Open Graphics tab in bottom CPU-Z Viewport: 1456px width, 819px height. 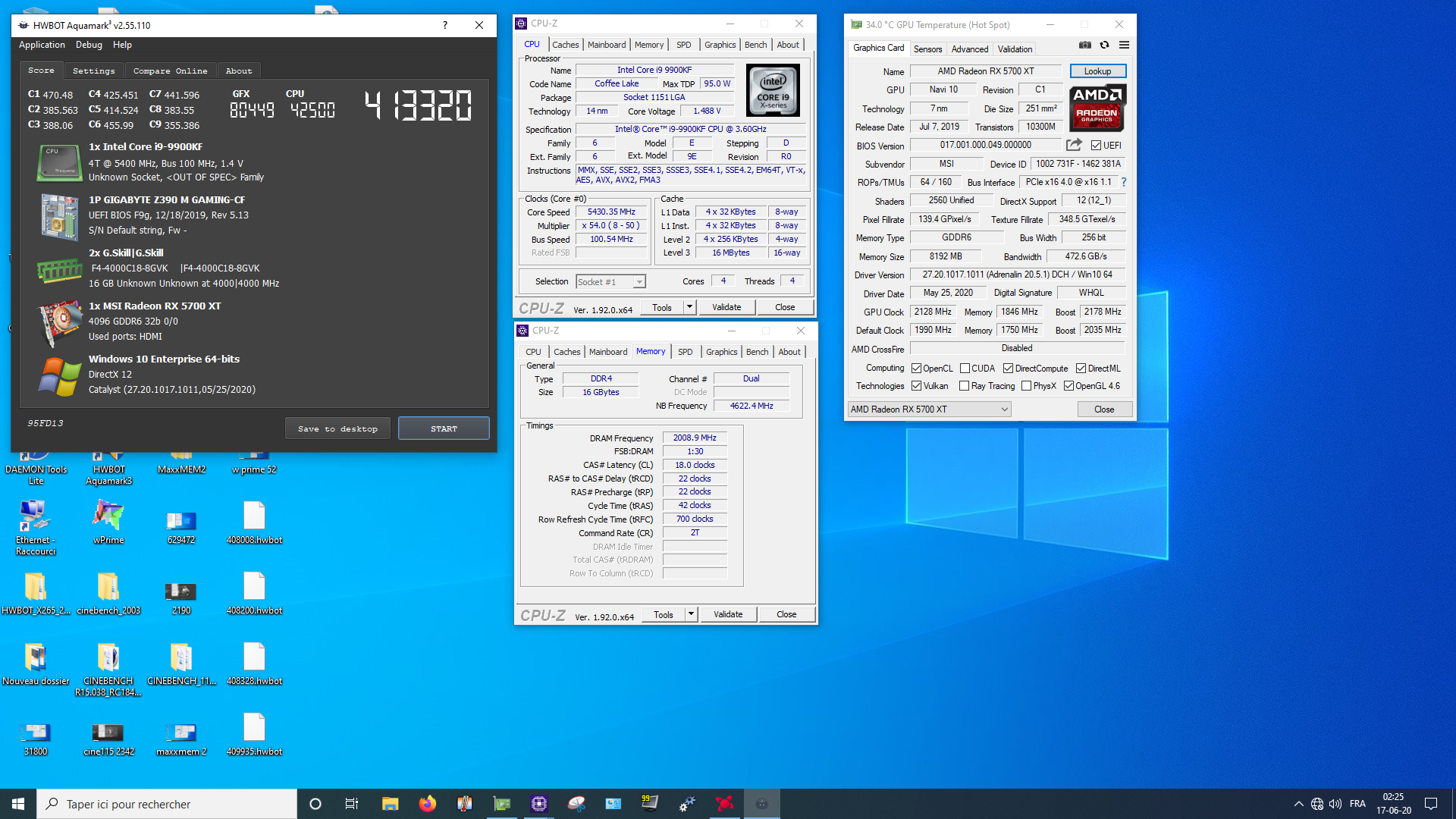point(721,352)
